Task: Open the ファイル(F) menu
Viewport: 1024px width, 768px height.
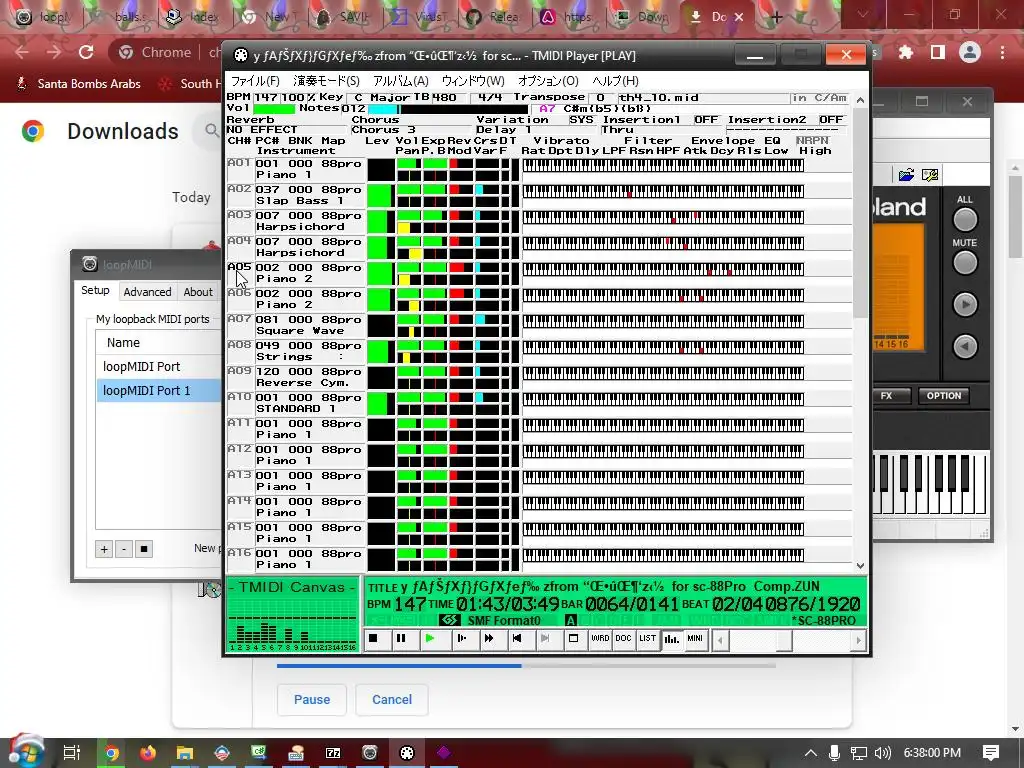Action: click(x=255, y=81)
